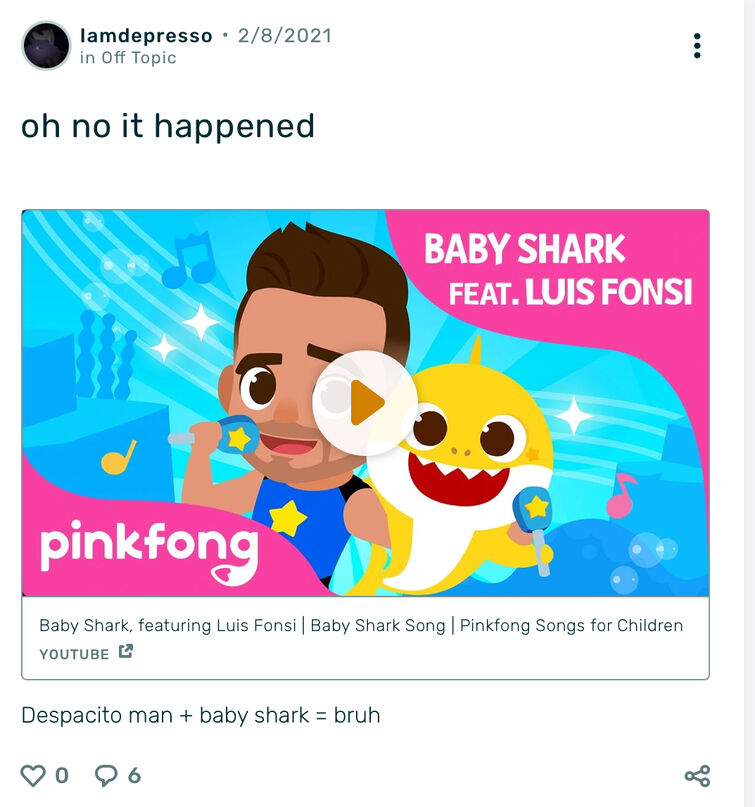Image resolution: width=755 pixels, height=807 pixels.
Task: Click the YOUTUBE source label
Action: 74,654
